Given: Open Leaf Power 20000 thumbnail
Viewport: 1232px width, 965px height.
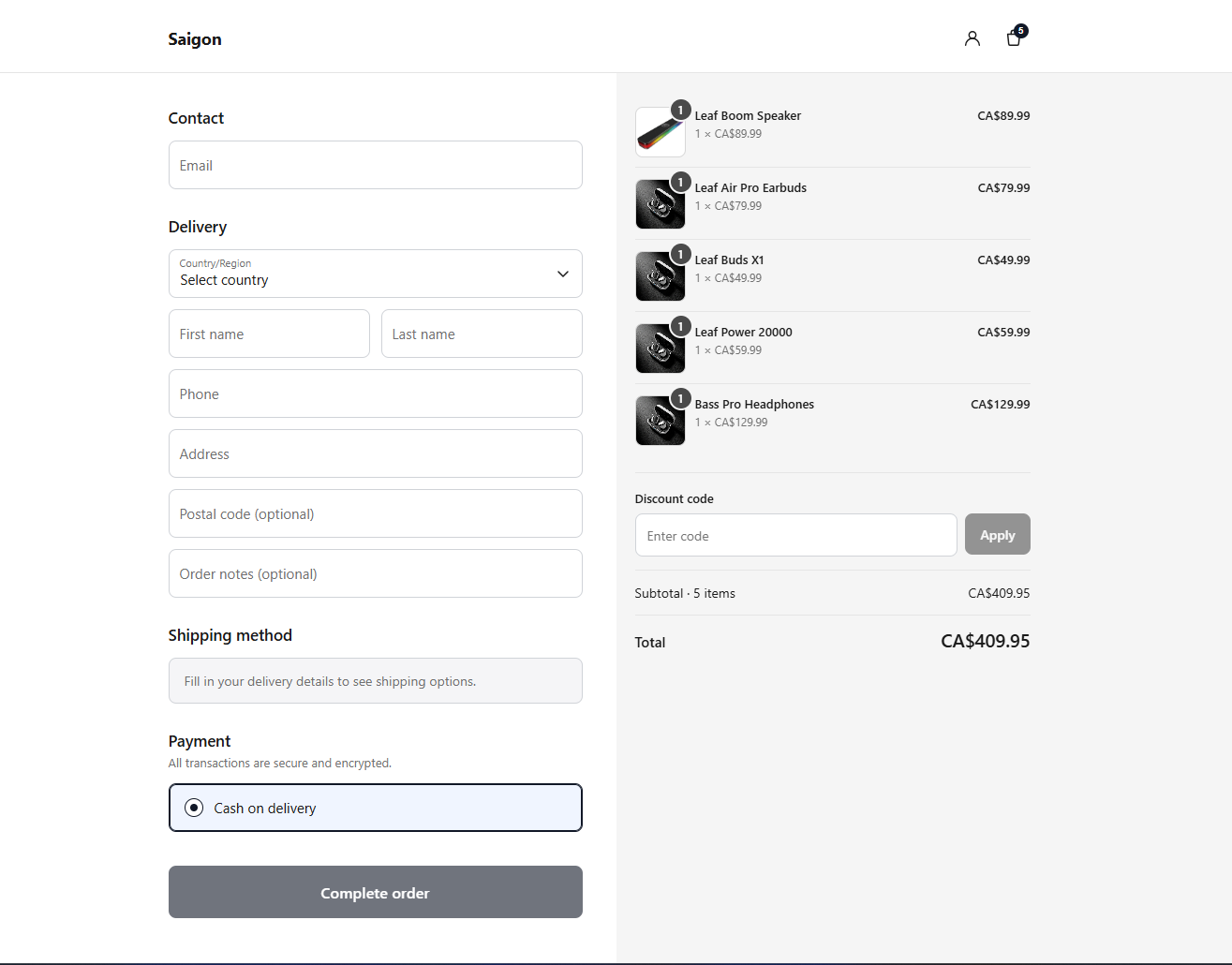Looking at the screenshot, I should pos(661,348).
